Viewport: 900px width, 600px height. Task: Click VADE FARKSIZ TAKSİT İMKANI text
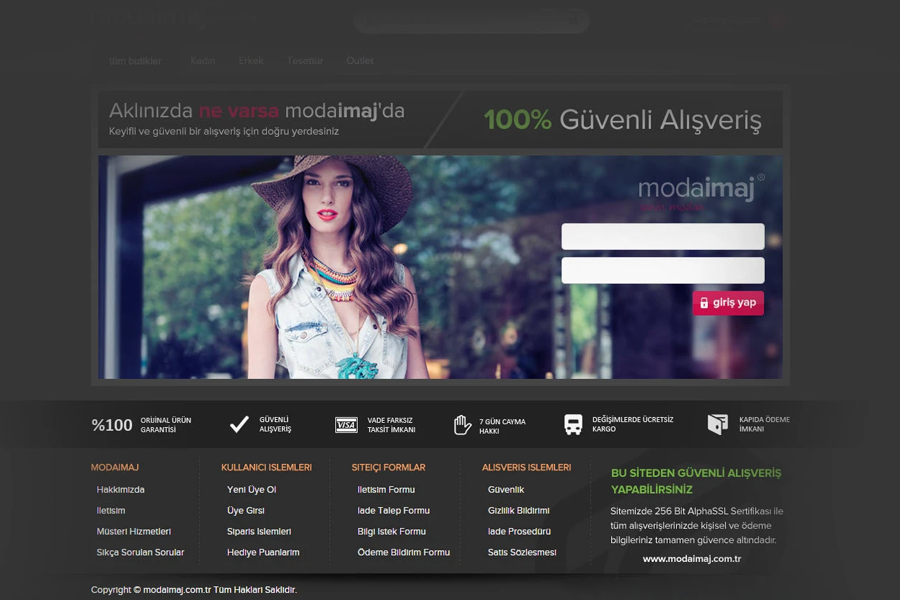[391, 425]
